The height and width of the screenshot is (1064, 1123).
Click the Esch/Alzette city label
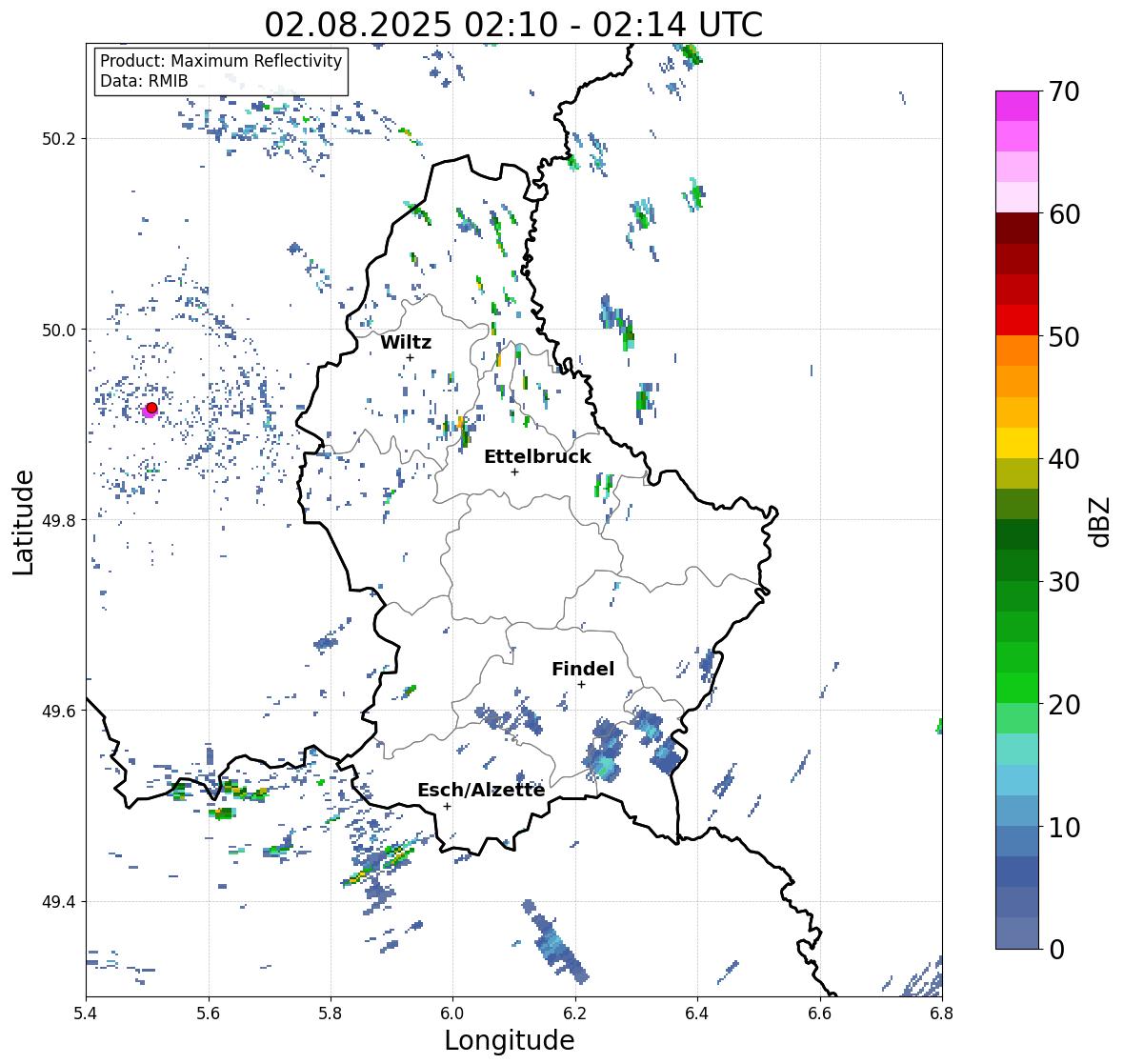click(x=481, y=791)
